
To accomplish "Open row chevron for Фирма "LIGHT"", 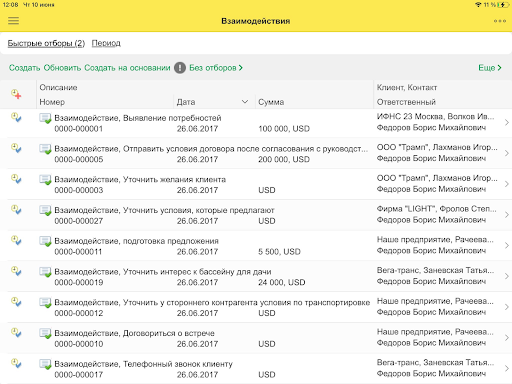I will tap(507, 215).
